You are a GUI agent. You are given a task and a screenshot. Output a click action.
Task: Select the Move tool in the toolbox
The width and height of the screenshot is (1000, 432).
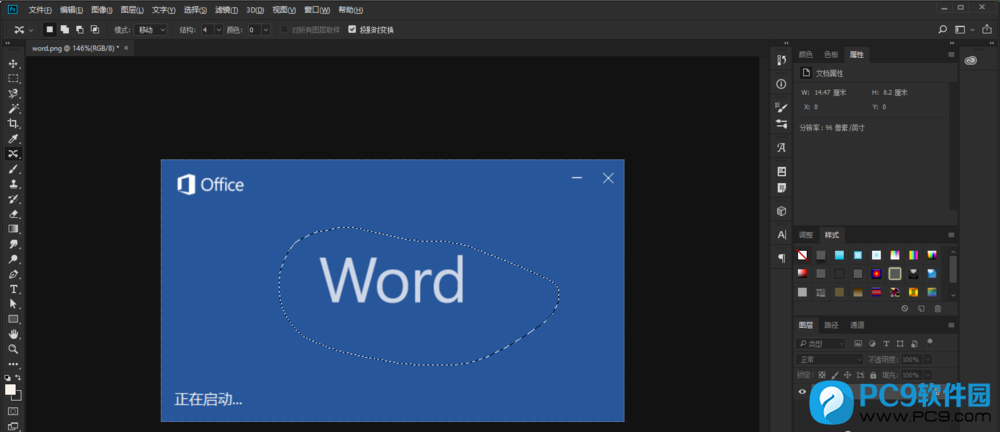(13, 63)
